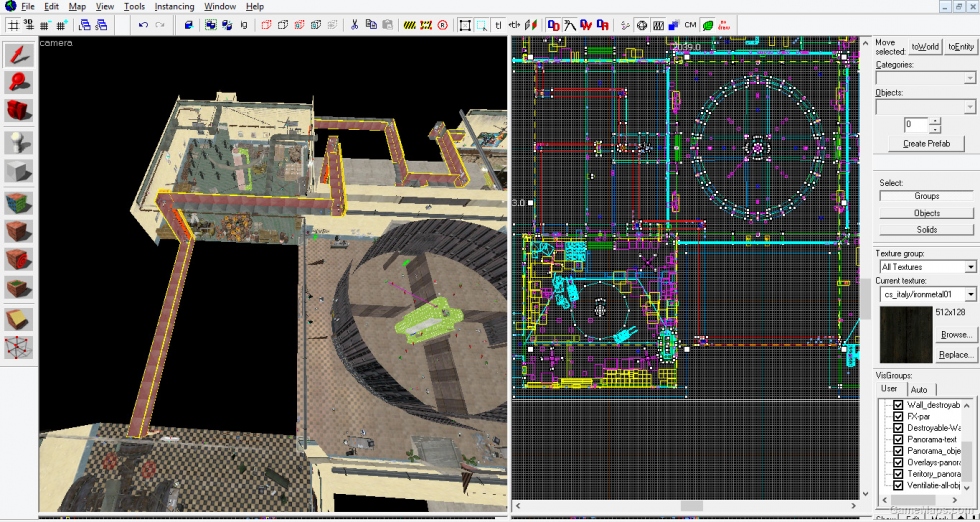Open the Texture group dropdown
980x522 pixels.
coord(928,267)
